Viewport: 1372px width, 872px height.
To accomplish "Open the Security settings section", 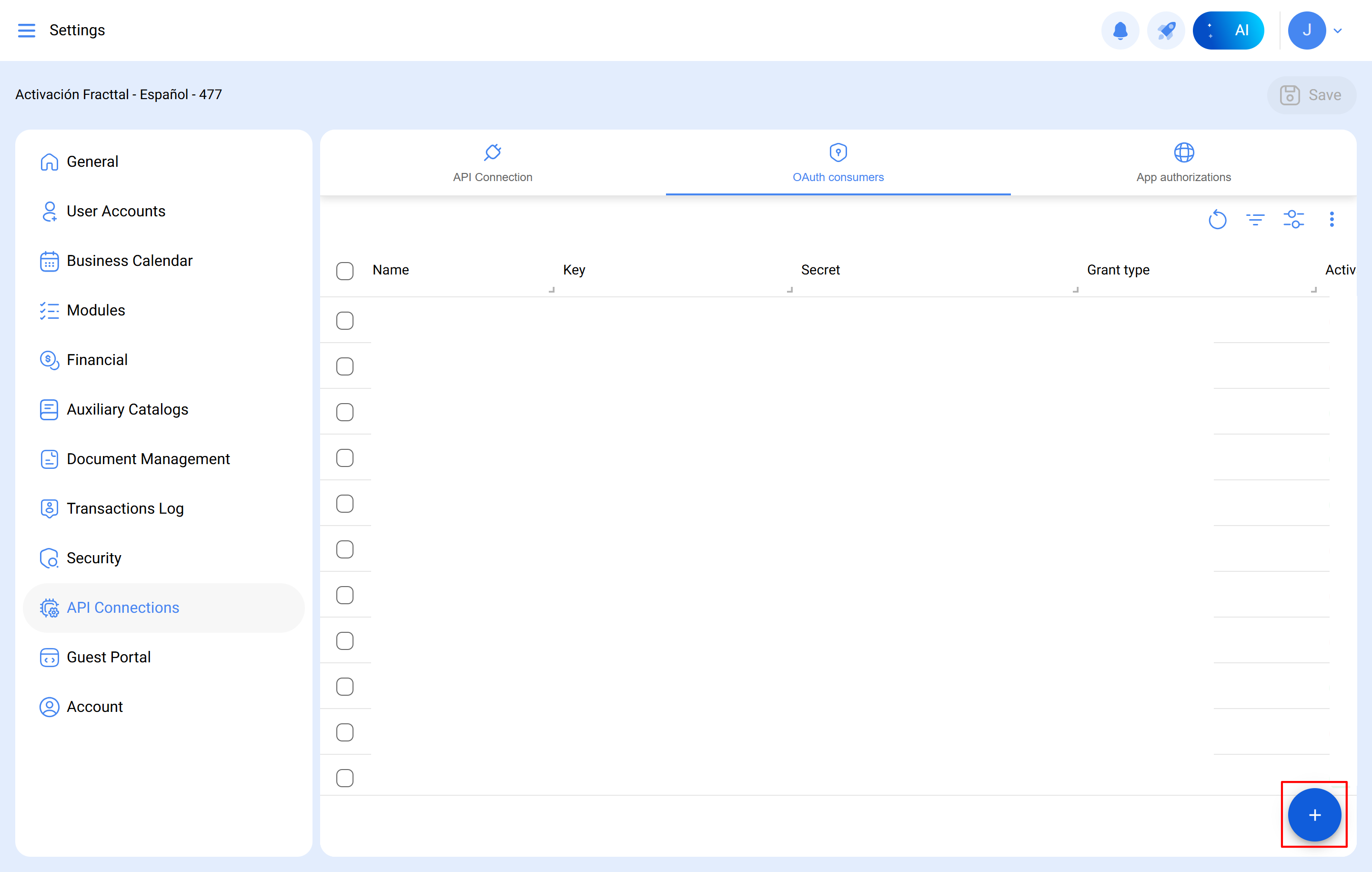I will point(94,558).
